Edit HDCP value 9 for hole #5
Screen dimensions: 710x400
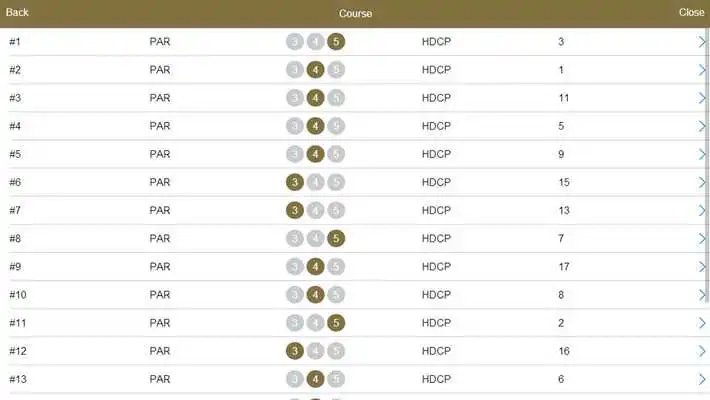pos(561,154)
